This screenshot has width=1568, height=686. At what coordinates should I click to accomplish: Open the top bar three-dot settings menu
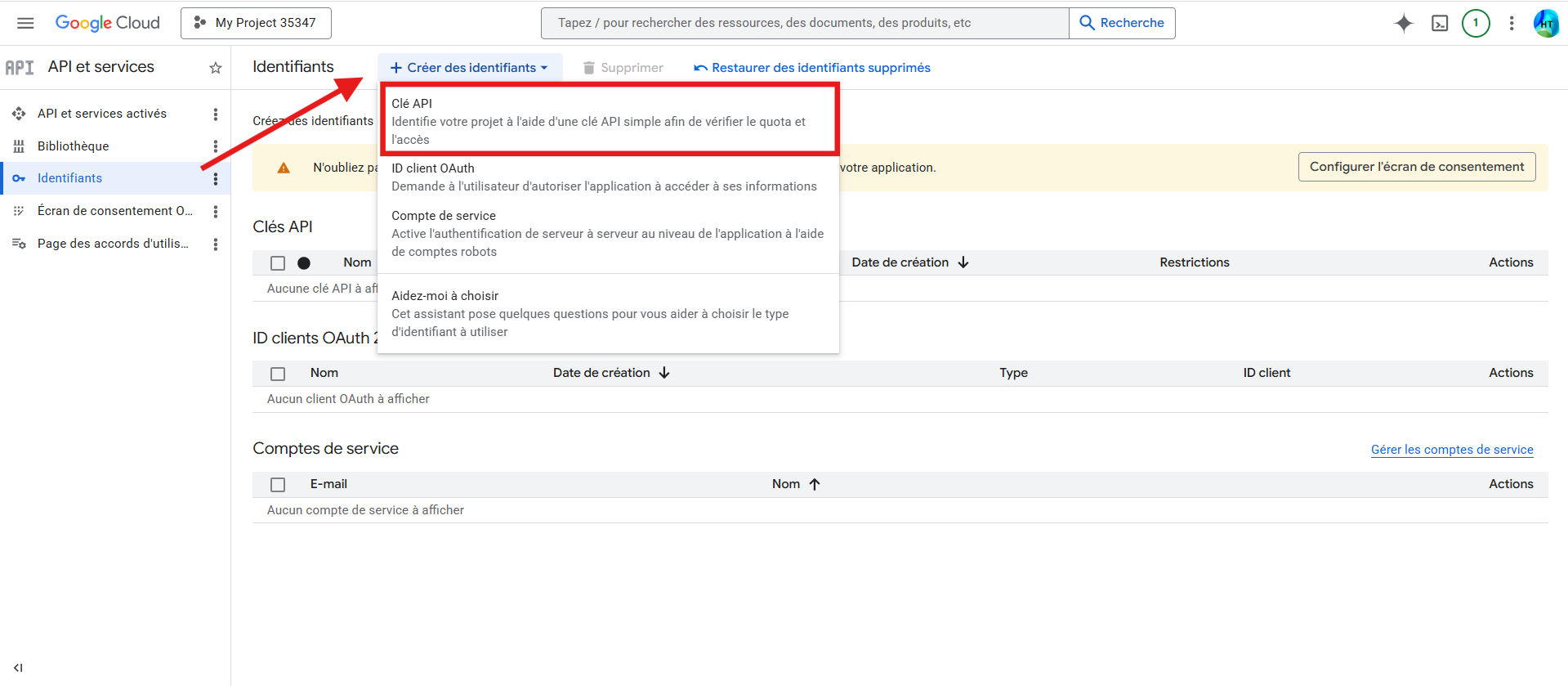click(x=1512, y=23)
